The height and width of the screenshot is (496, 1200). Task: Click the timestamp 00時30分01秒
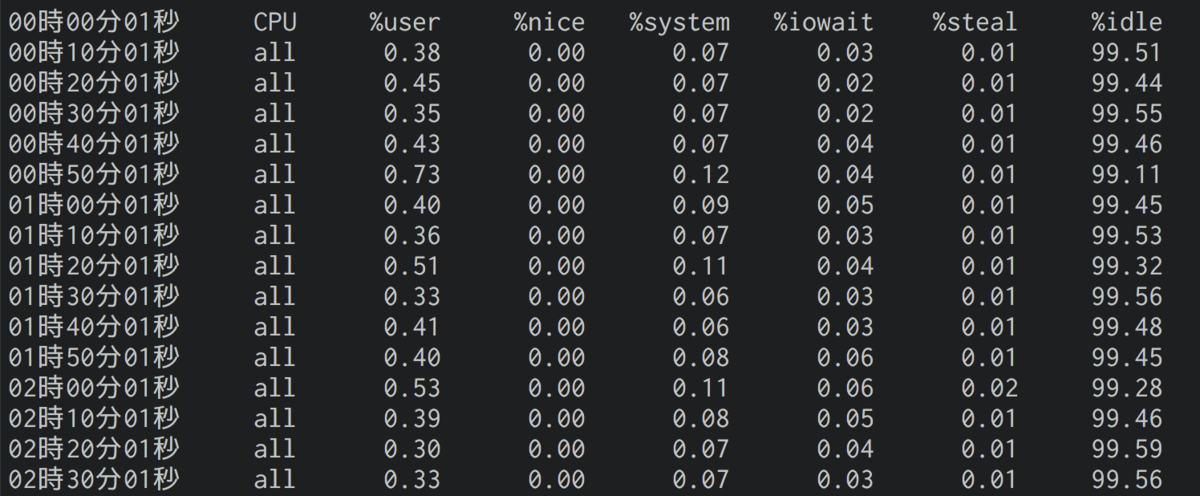[x=94, y=114]
